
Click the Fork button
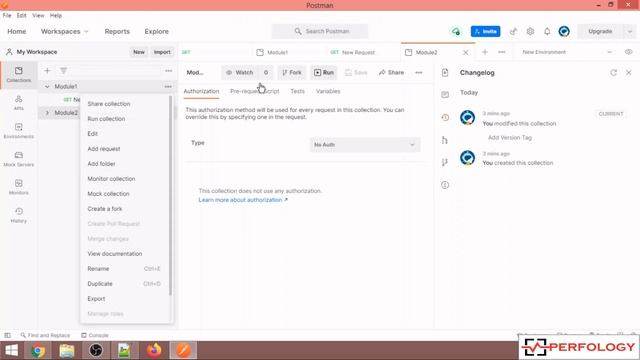[x=291, y=73]
